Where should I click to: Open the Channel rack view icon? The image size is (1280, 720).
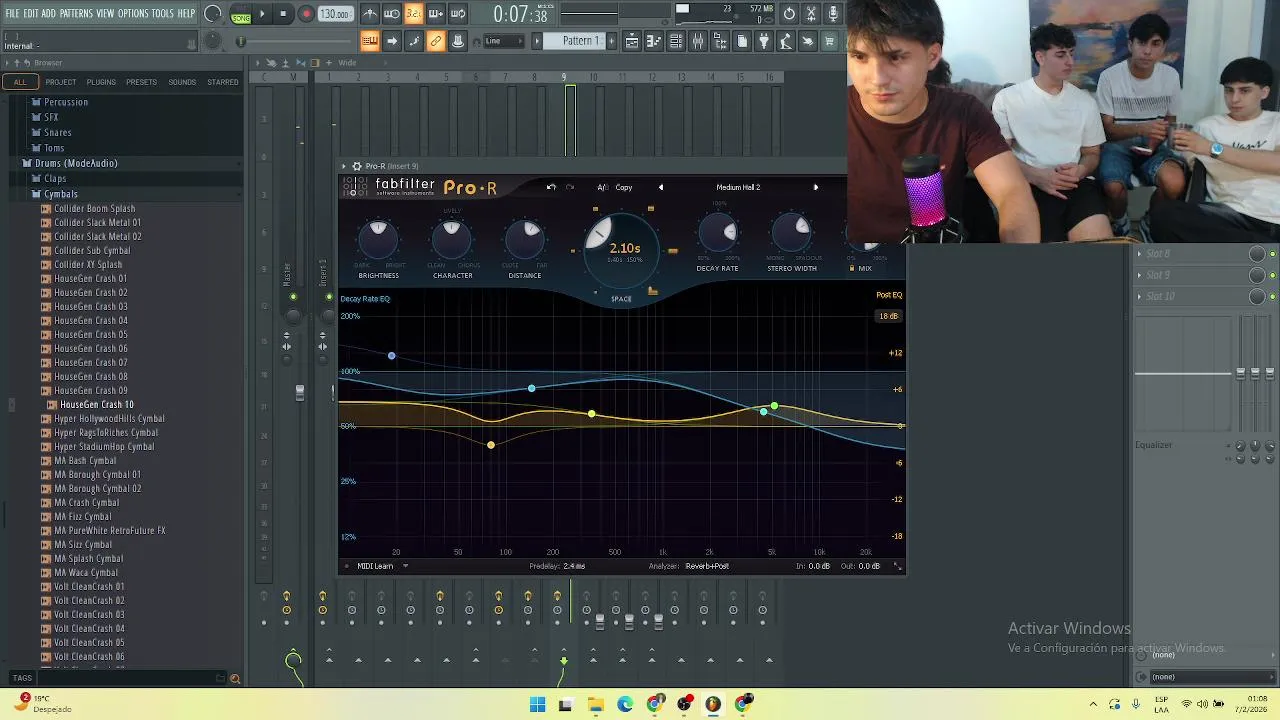676,41
